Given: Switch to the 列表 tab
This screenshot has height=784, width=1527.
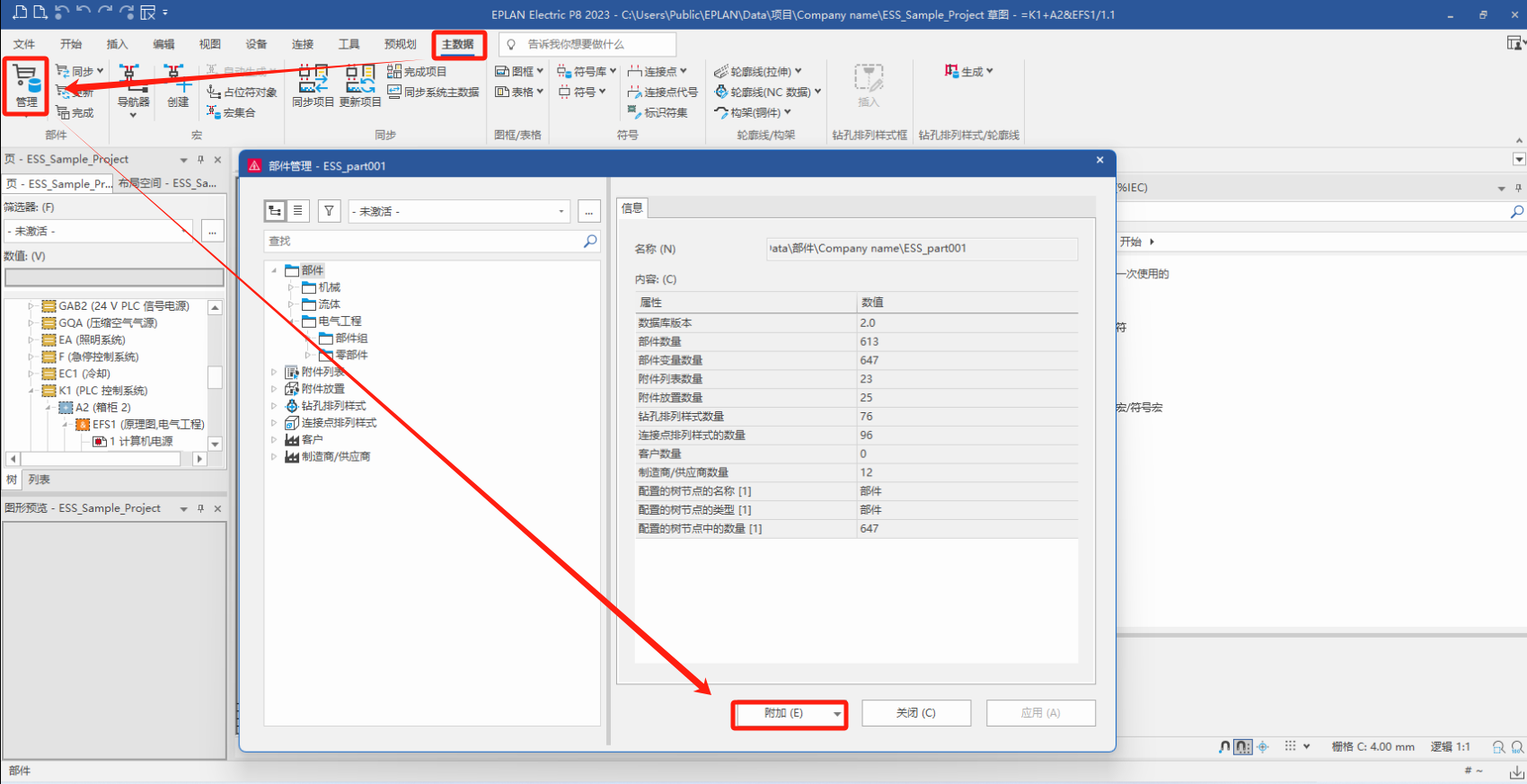Looking at the screenshot, I should point(39,480).
